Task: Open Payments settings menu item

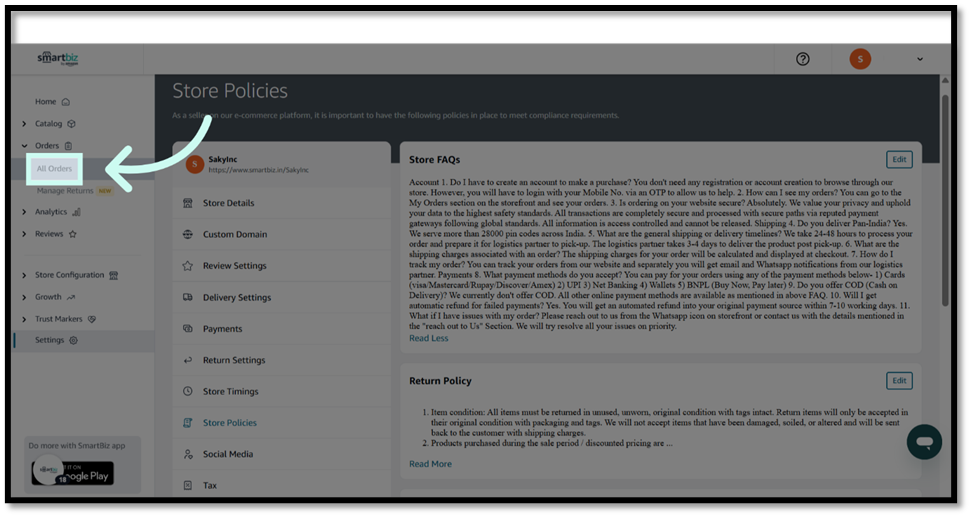Action: click(x=222, y=329)
